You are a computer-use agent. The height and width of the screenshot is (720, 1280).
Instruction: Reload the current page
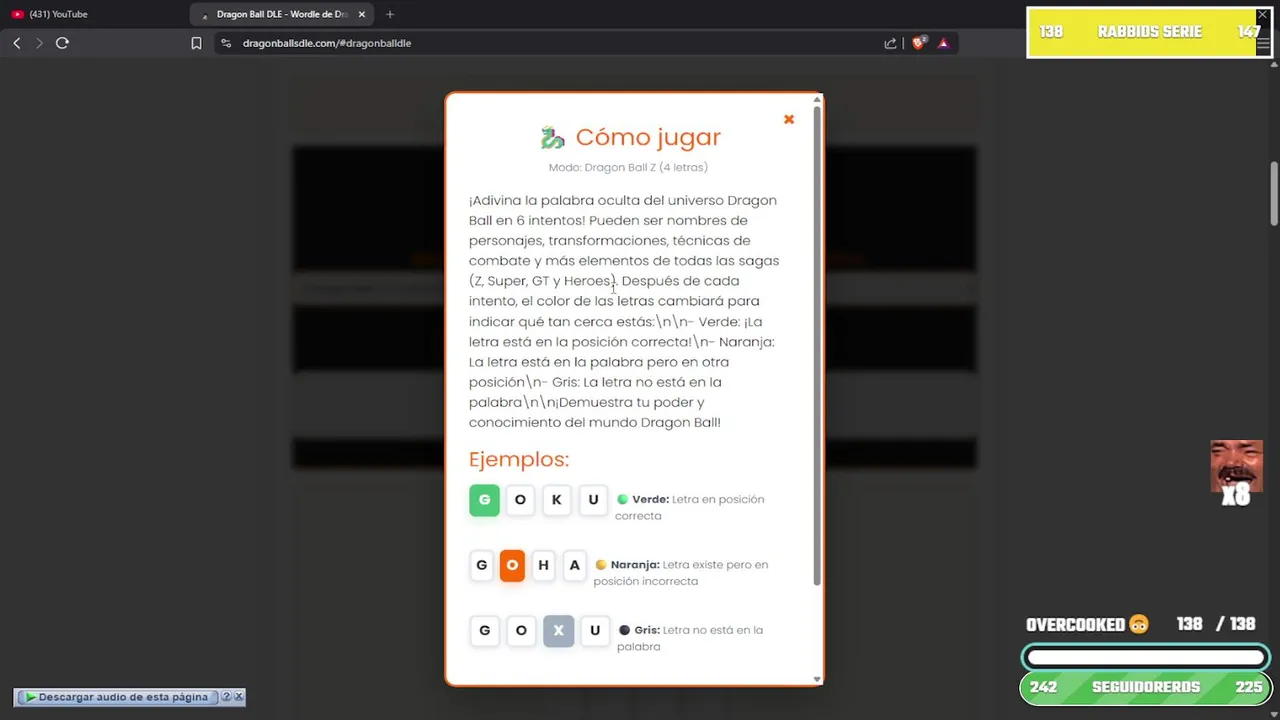[x=62, y=43]
